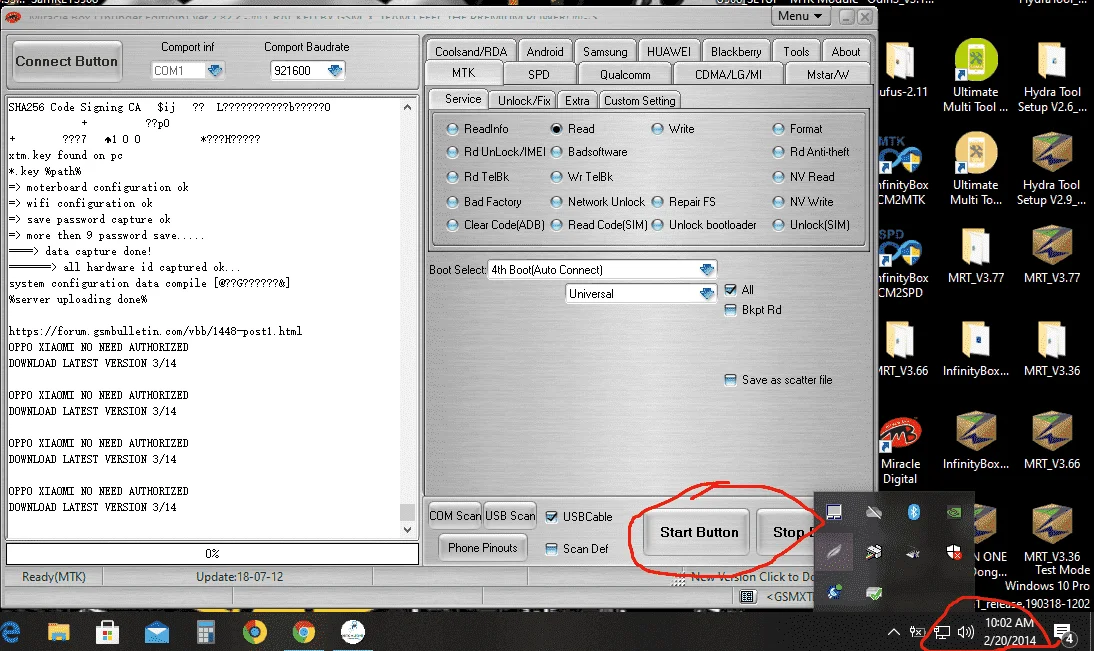
Task: Launch InfinityBox CM2SPD desktop shortcut
Action: click(x=901, y=264)
